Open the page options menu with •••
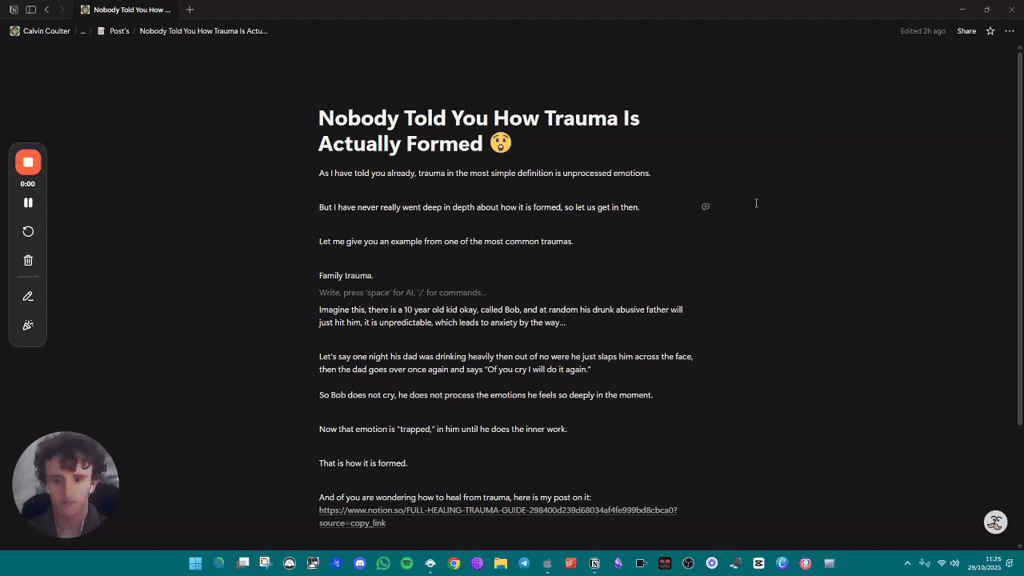The height and width of the screenshot is (576, 1024). coord(1009,31)
